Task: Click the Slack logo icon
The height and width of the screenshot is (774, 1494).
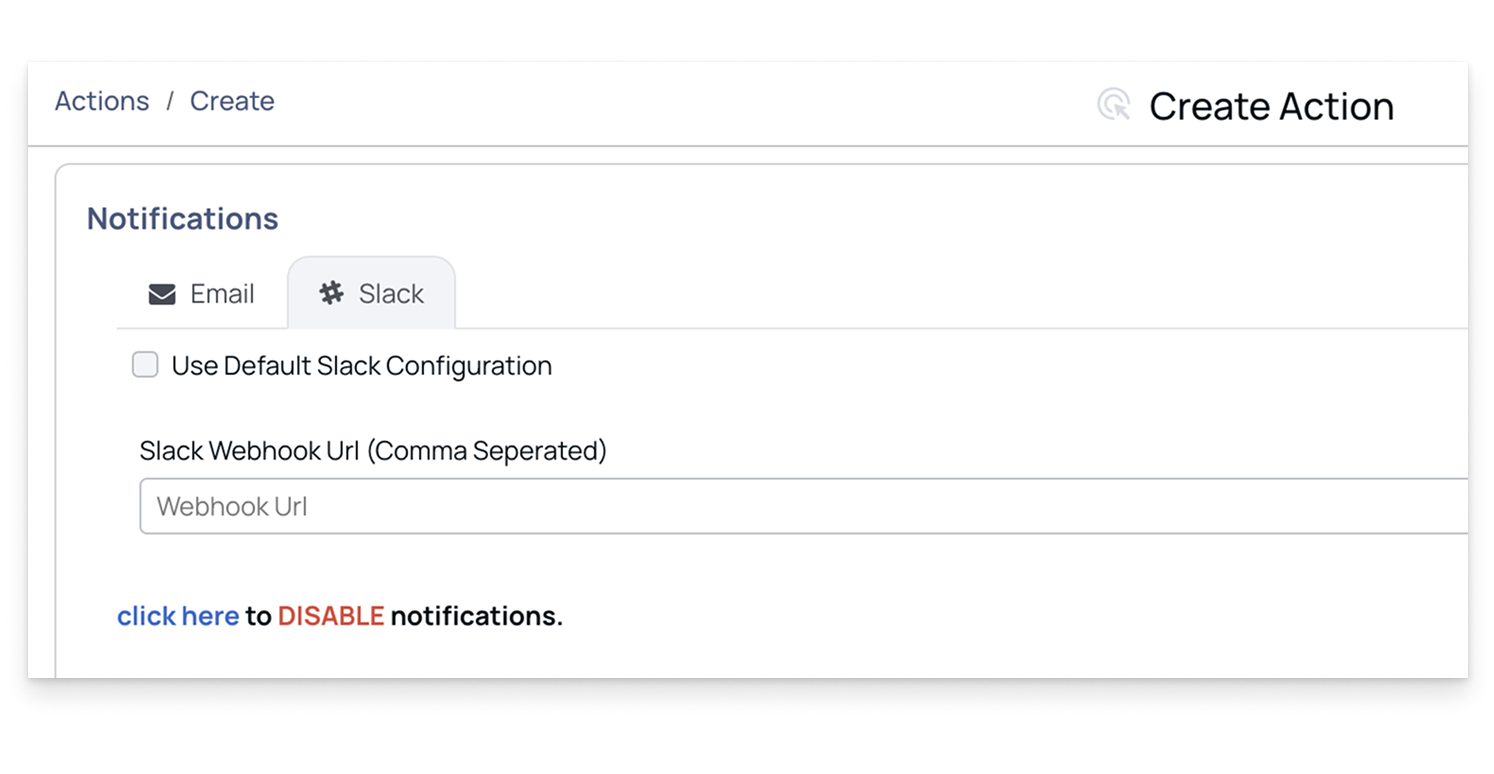Action: click(331, 293)
